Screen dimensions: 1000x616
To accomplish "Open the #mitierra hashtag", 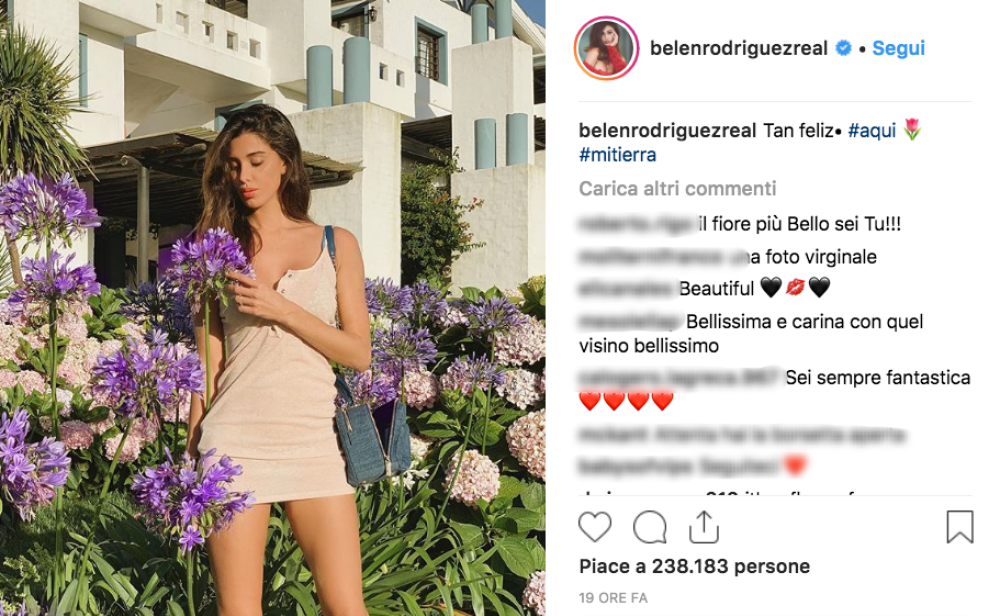I will 617,155.
